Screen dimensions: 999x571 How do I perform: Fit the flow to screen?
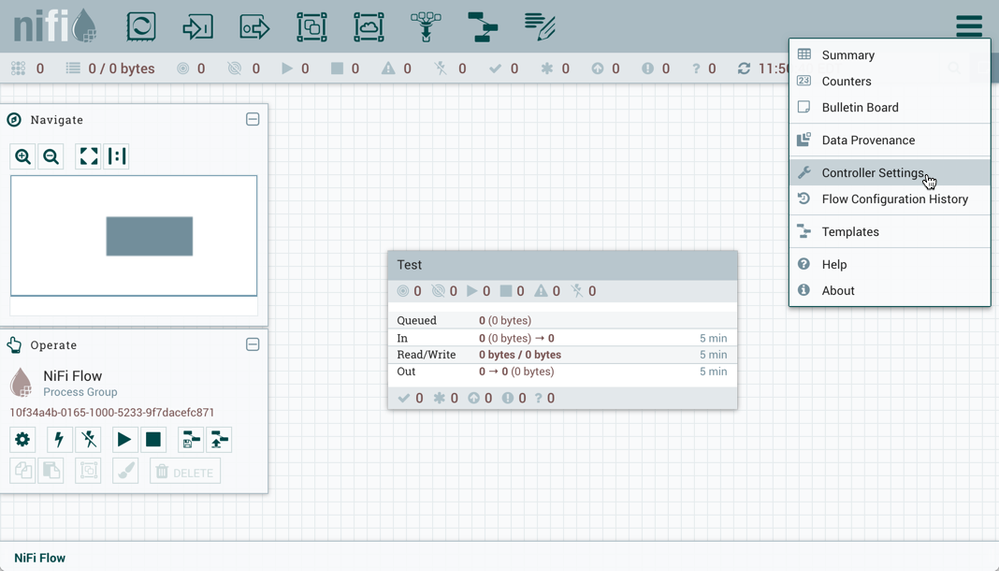coord(89,156)
